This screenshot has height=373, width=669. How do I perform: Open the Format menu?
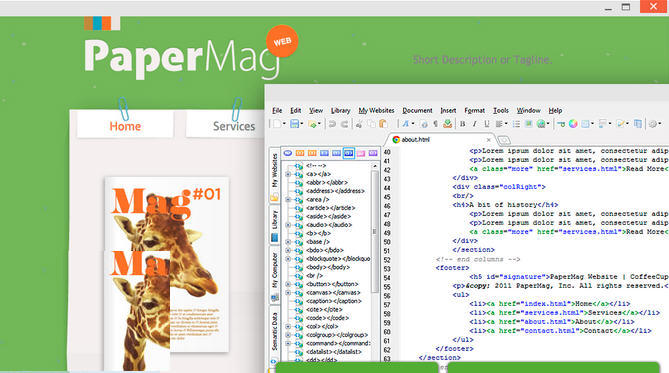tap(474, 111)
